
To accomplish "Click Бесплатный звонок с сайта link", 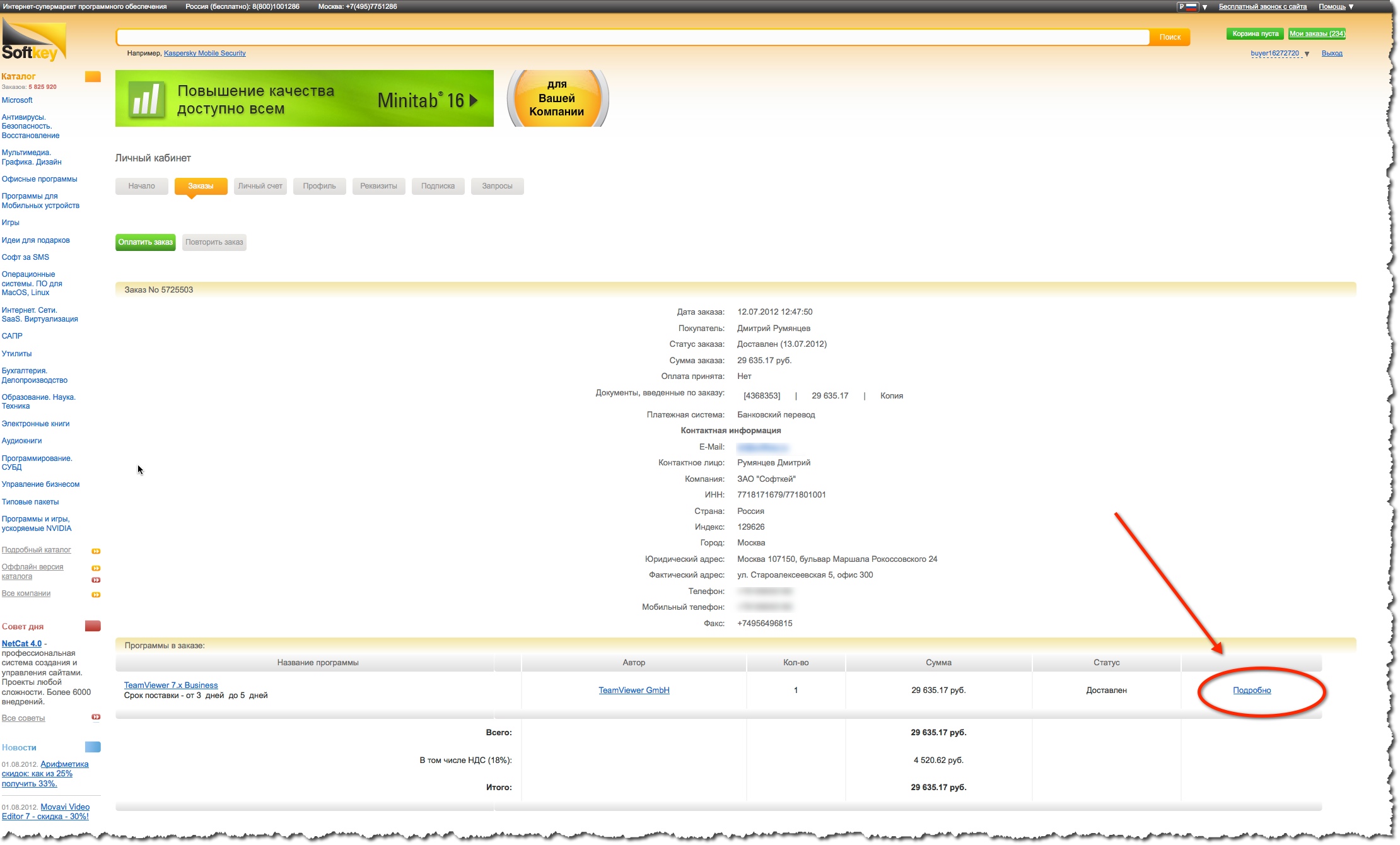I will pyautogui.click(x=1263, y=7).
